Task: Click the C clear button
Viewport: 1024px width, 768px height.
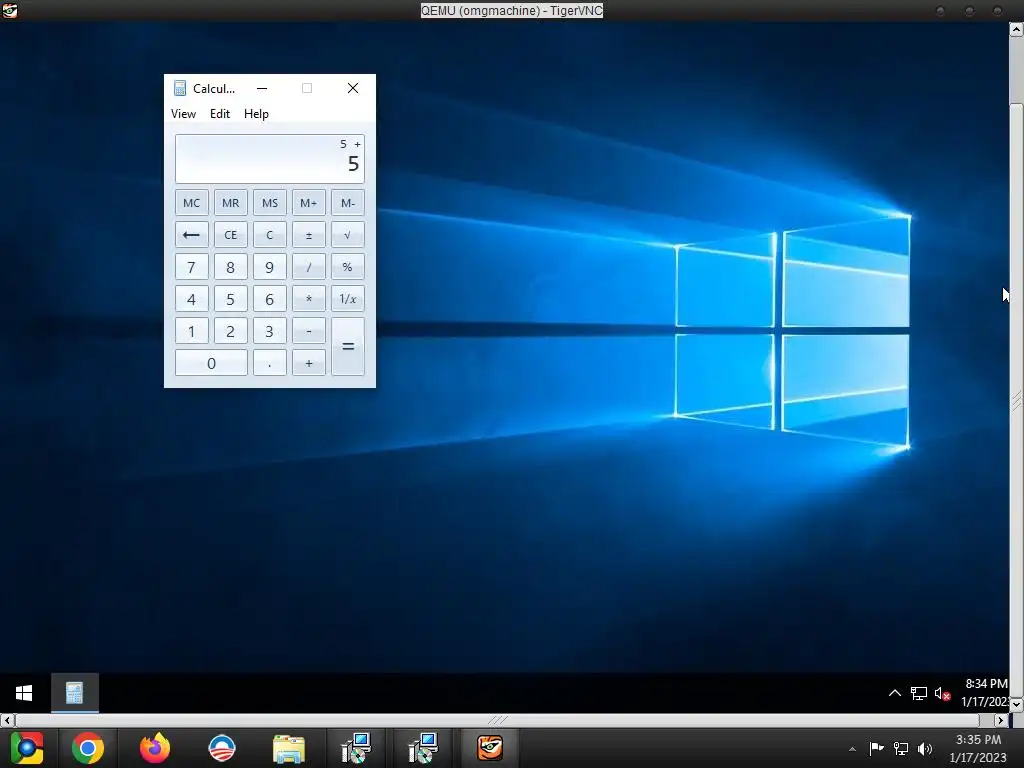Action: (270, 234)
